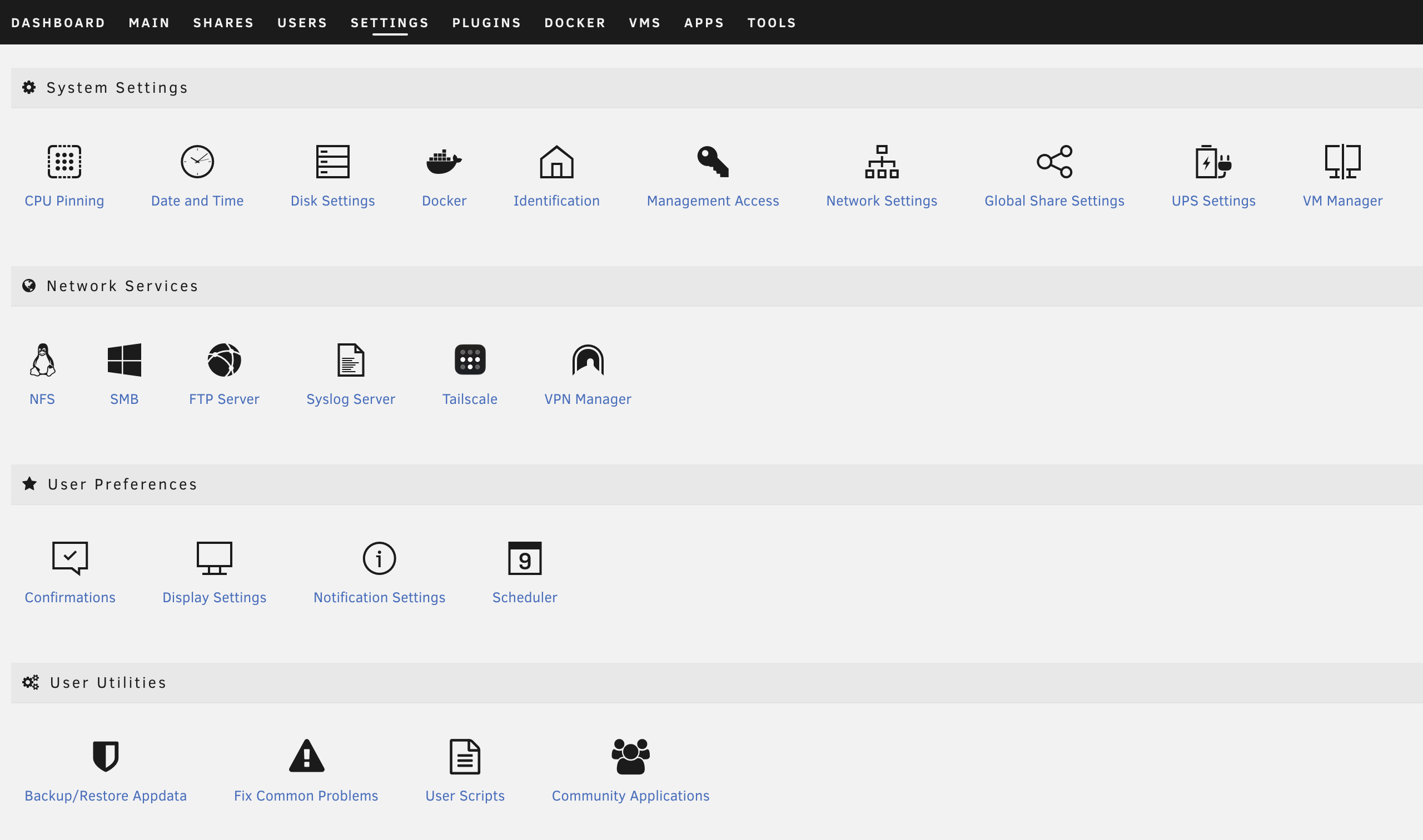The image size is (1423, 840).
Task: Open Management Access key icon
Action: (713, 162)
